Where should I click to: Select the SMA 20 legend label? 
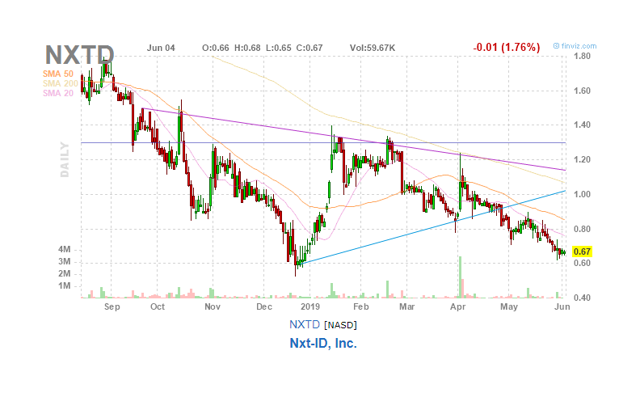point(58,93)
